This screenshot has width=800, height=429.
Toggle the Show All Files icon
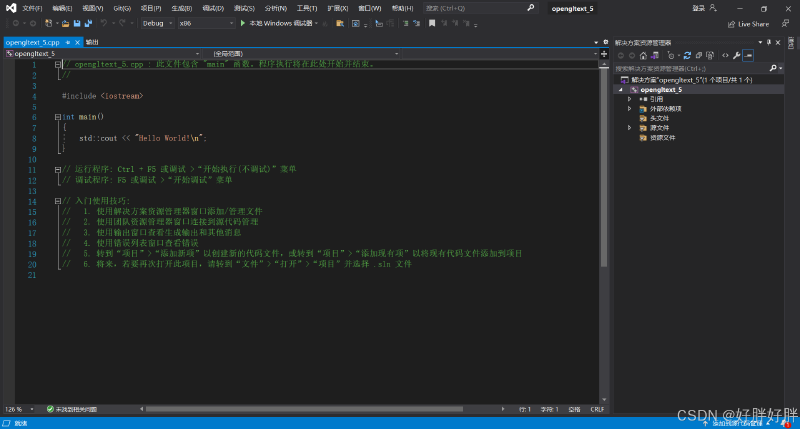click(710, 56)
